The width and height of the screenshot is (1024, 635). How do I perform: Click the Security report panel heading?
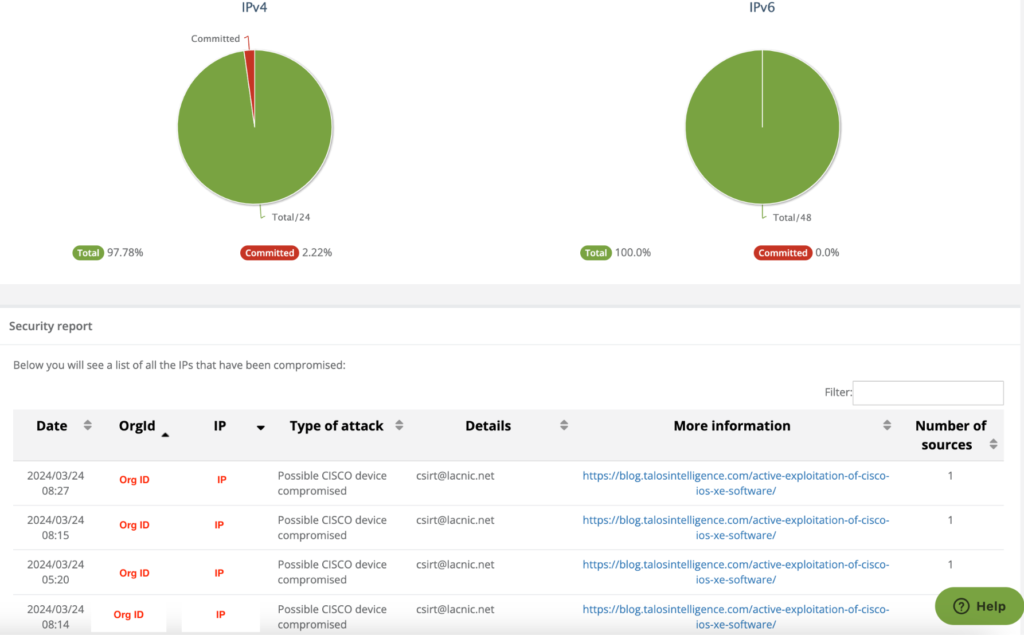click(x=51, y=326)
